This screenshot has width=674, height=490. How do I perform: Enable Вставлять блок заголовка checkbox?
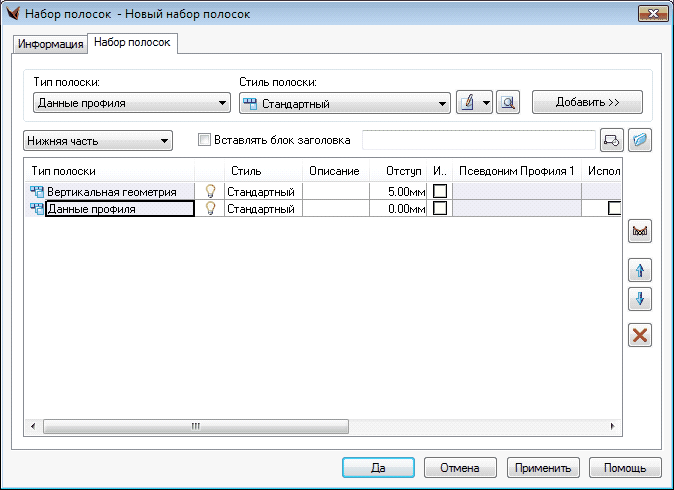tap(206, 140)
